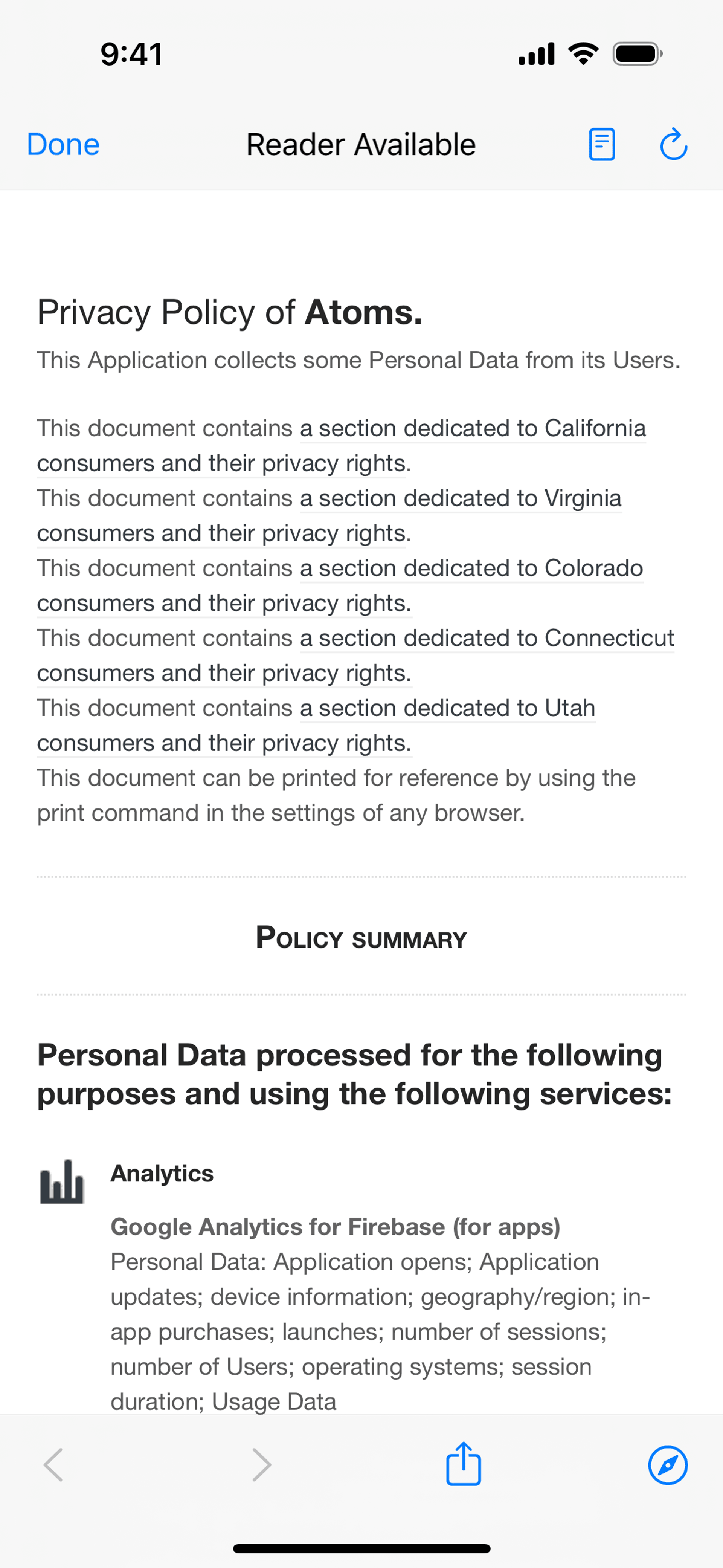
Task: Tap the battery status icon
Action: [x=637, y=54]
